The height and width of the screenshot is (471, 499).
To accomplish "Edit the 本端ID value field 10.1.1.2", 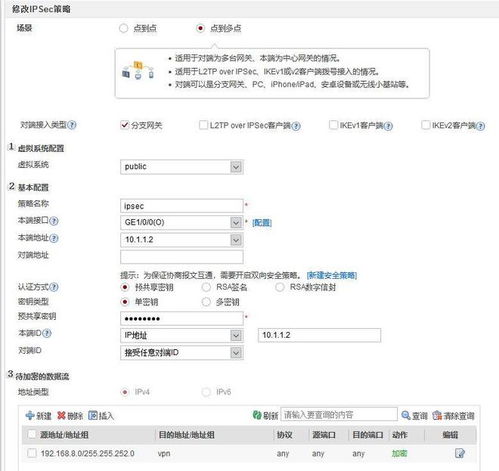I will pos(319,335).
